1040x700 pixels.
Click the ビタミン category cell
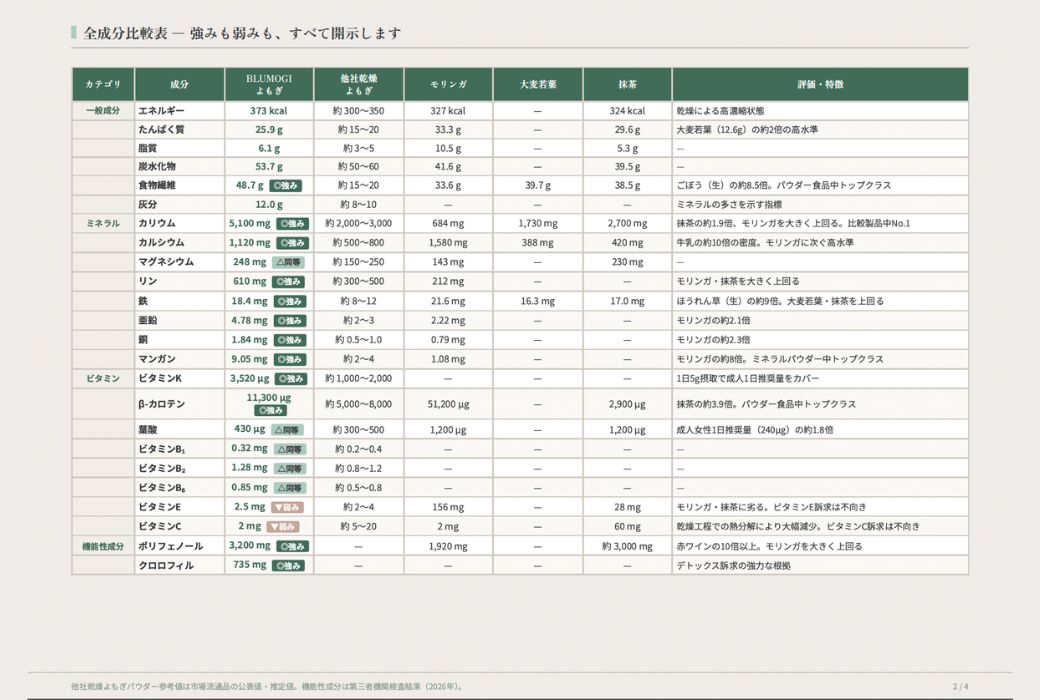[103, 378]
